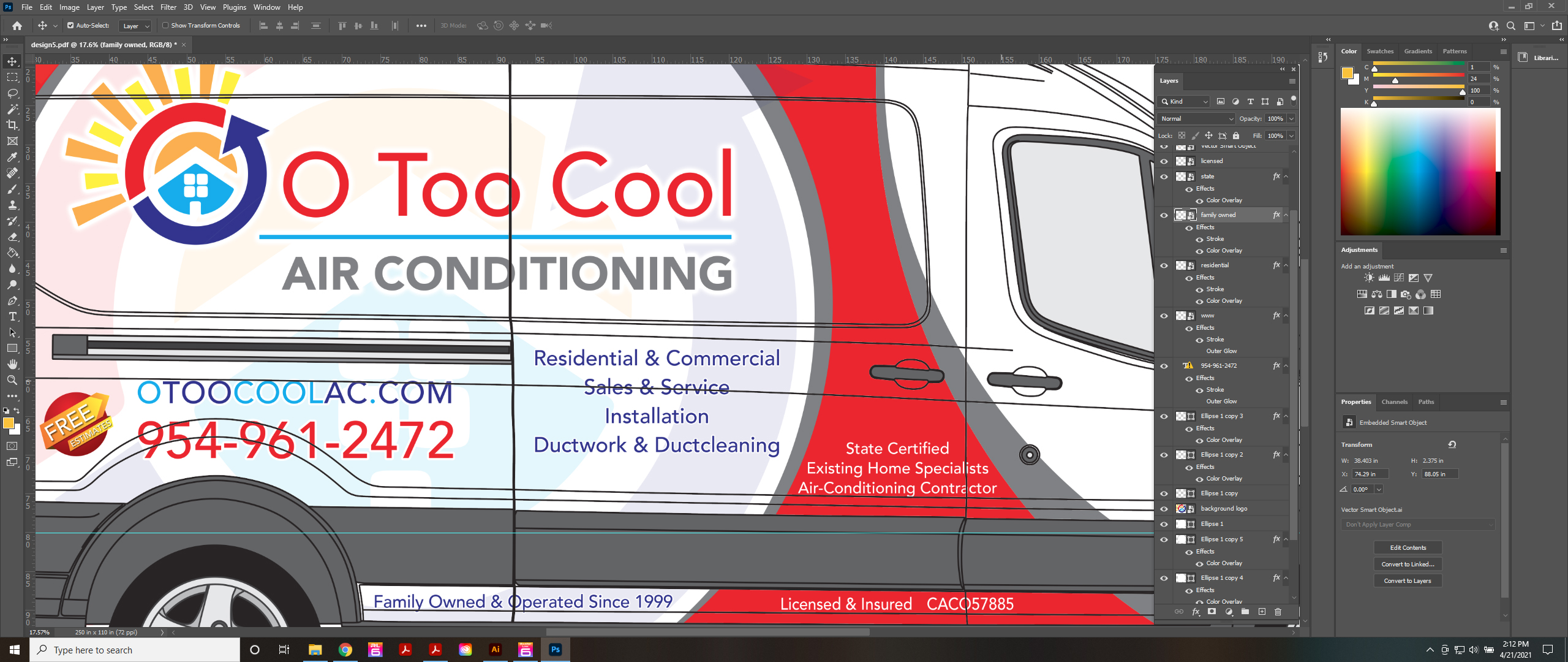Toggle Quick Mask mode icon
Image resolution: width=1568 pixels, height=662 pixels.
point(12,446)
